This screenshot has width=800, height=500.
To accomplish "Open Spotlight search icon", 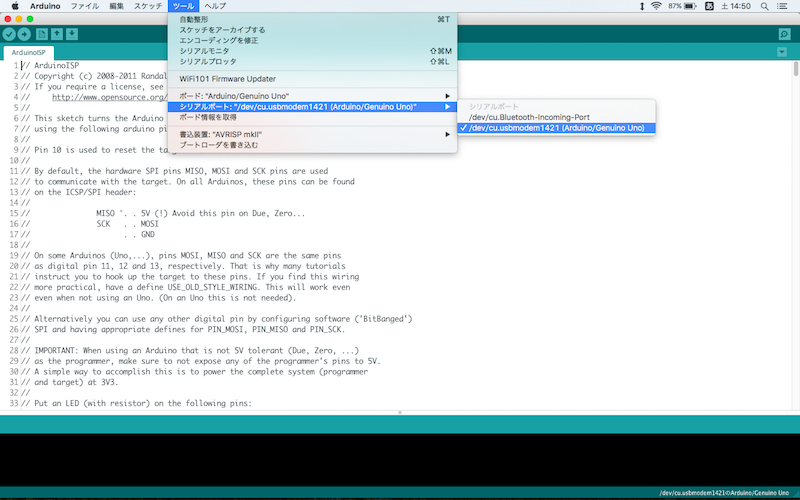I will (764, 6).
